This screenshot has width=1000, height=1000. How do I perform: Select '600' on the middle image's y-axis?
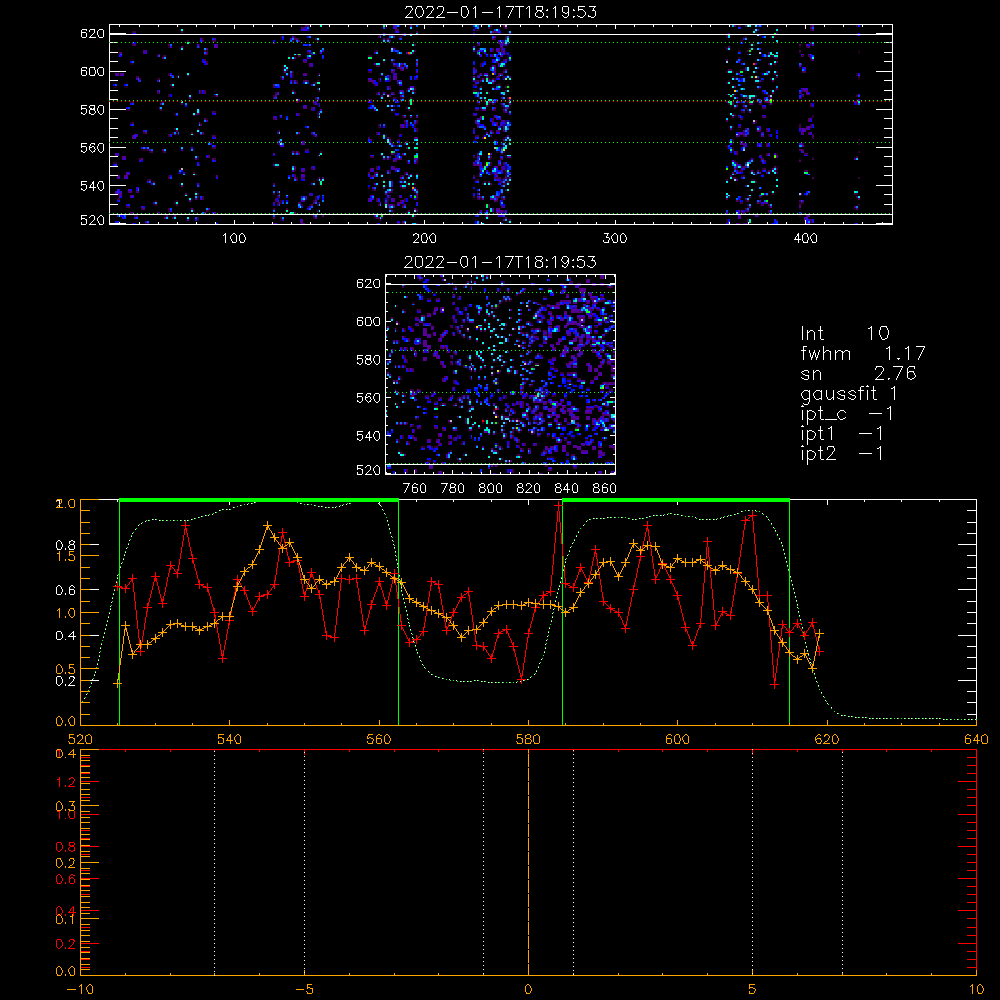pyautogui.click(x=368, y=321)
